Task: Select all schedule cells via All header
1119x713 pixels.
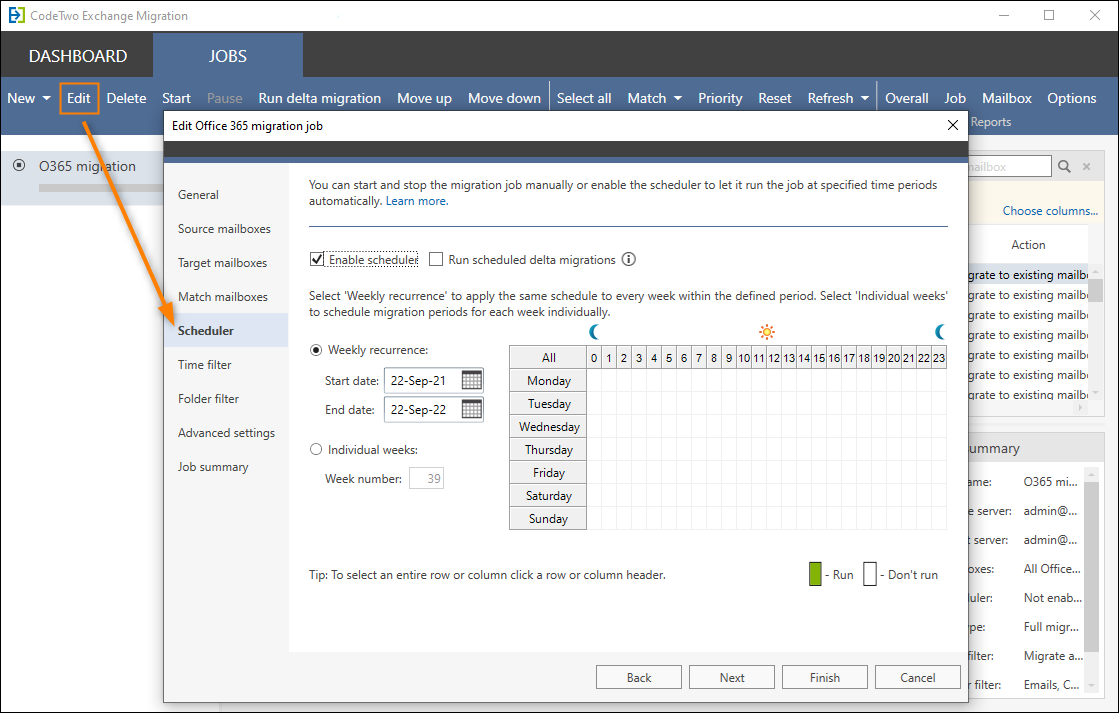Action: pyautogui.click(x=548, y=358)
